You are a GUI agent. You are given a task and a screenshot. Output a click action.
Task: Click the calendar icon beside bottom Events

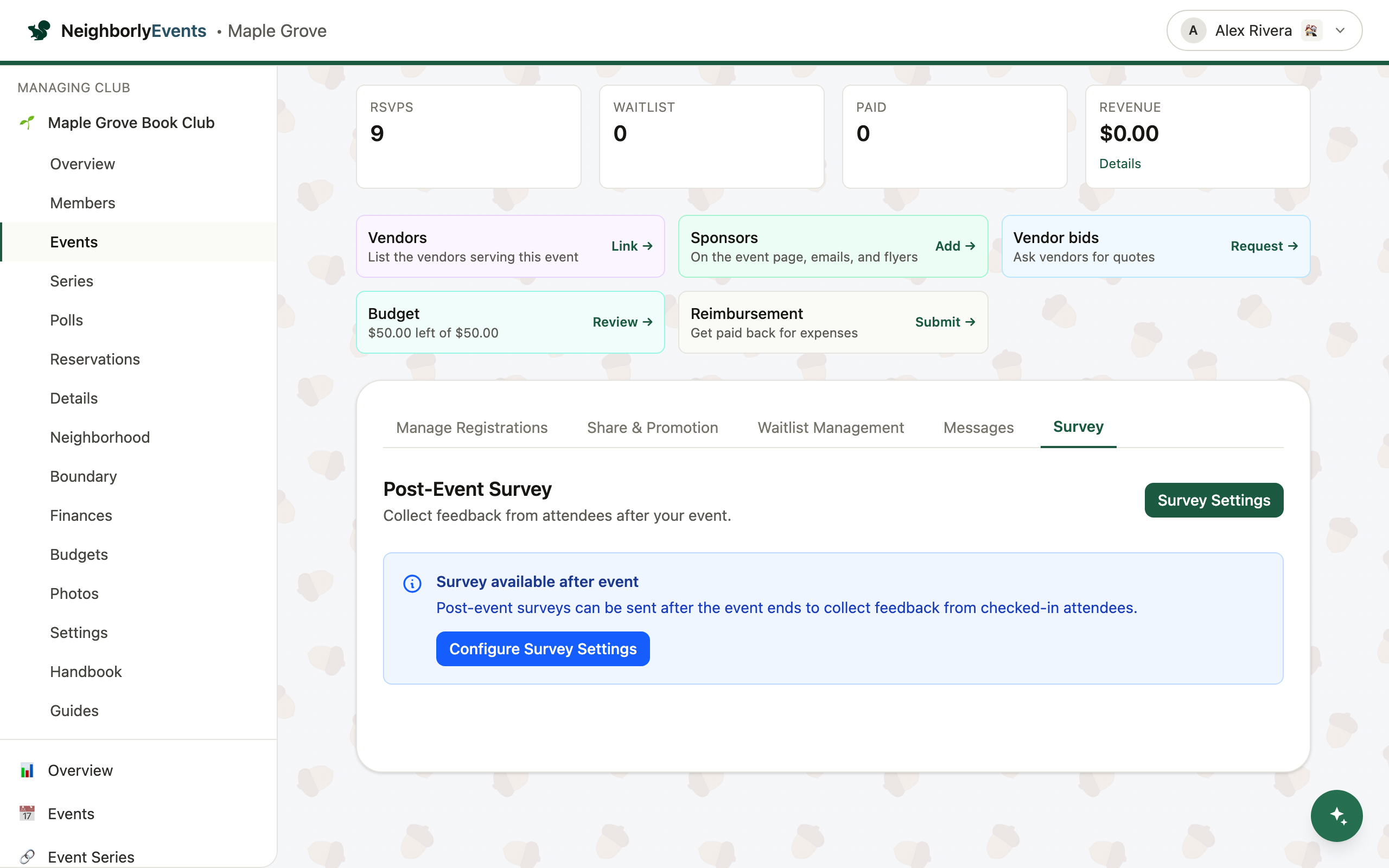27,813
